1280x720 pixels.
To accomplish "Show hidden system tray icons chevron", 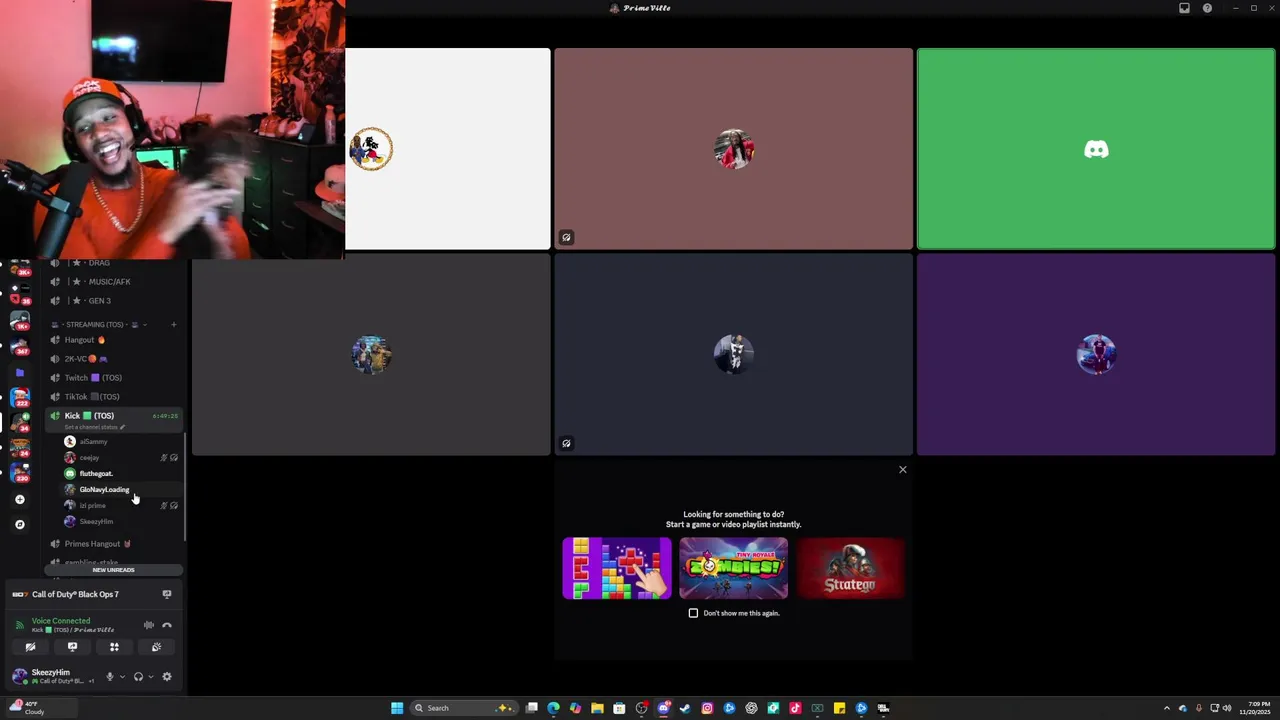I will click(x=1166, y=708).
